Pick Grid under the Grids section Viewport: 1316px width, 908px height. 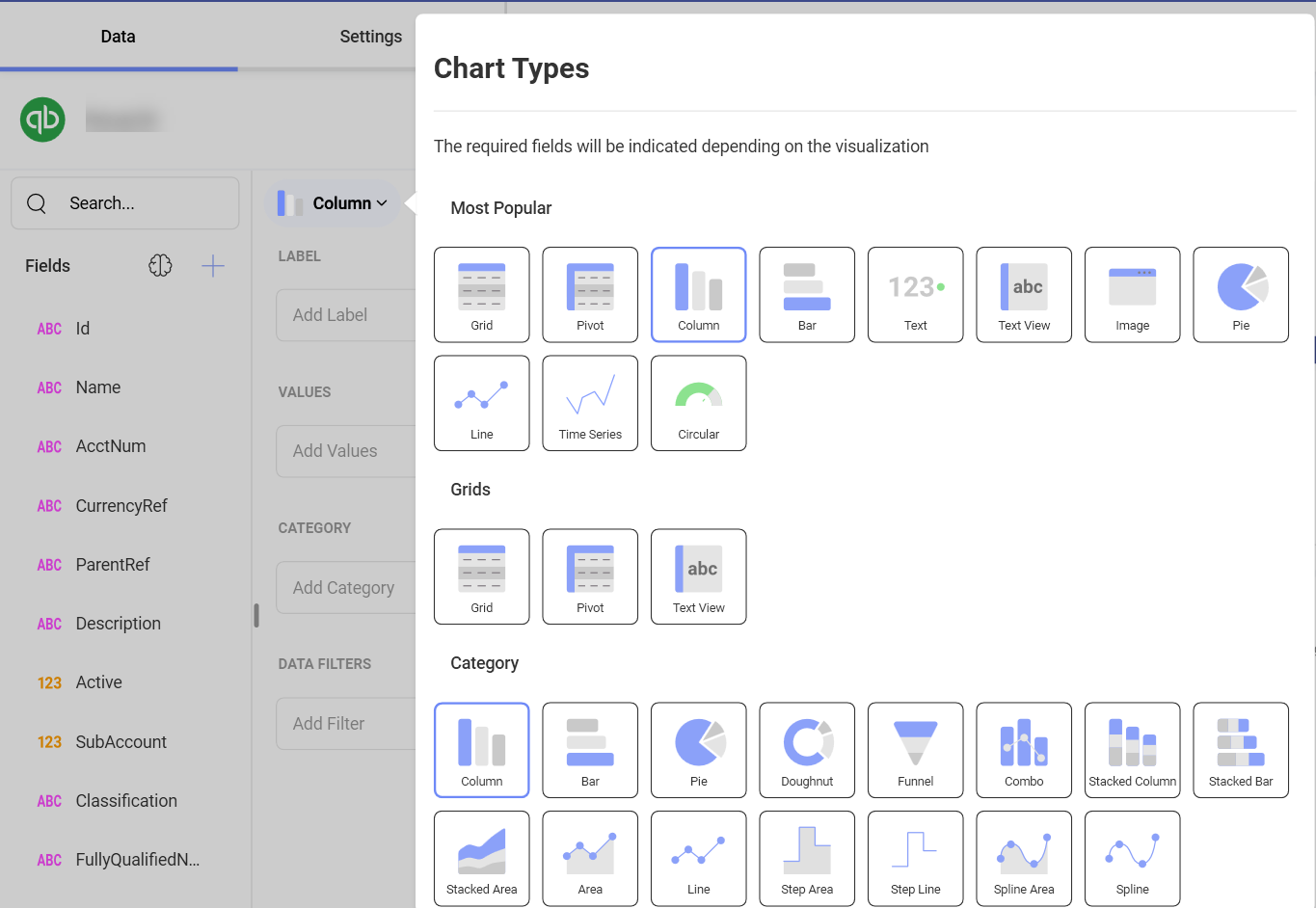[x=482, y=576]
